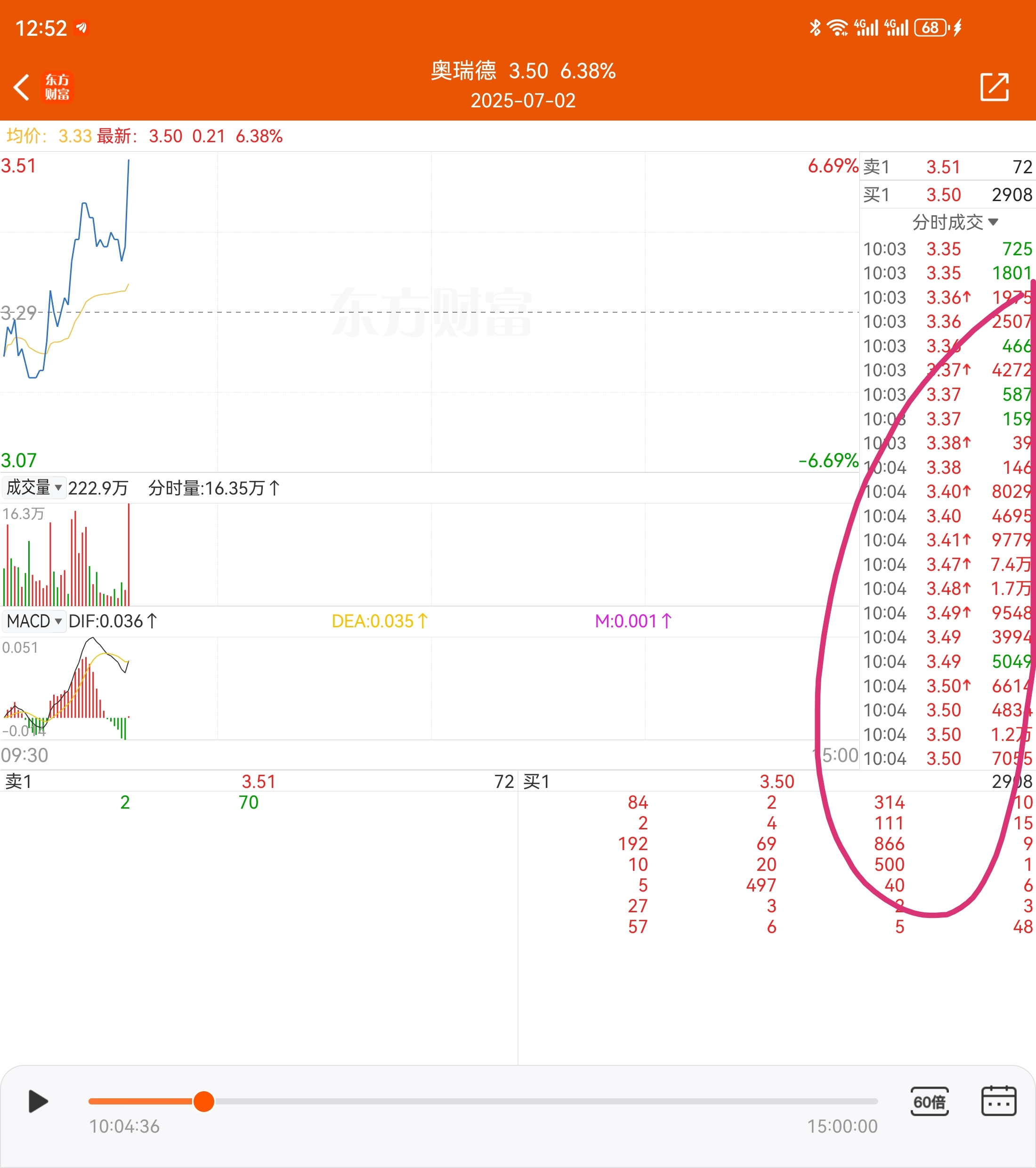Tap the DEA:0.035 reading
The image size is (1036, 1168).
tap(380, 621)
